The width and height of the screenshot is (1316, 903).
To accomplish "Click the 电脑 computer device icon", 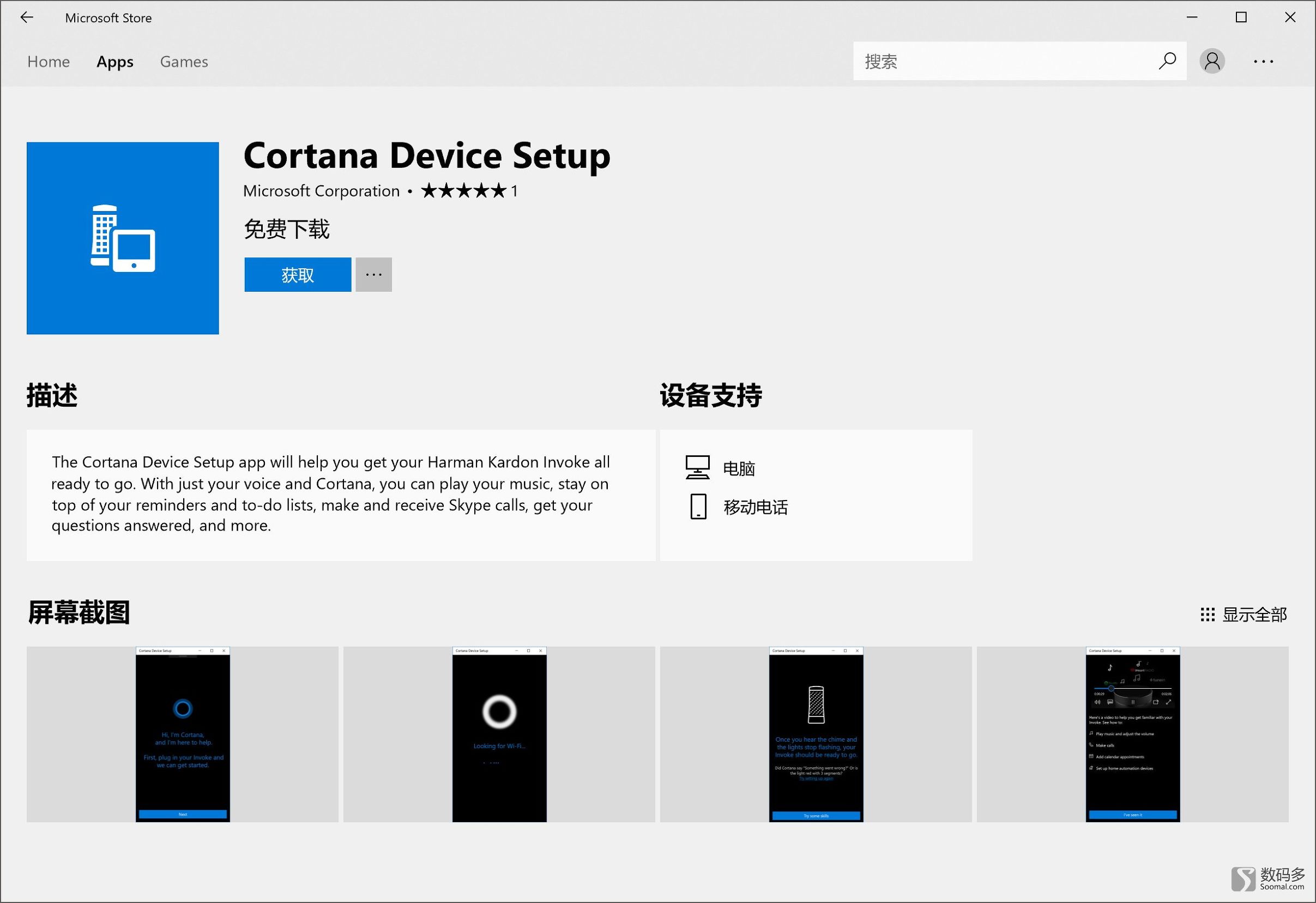I will tap(697, 468).
